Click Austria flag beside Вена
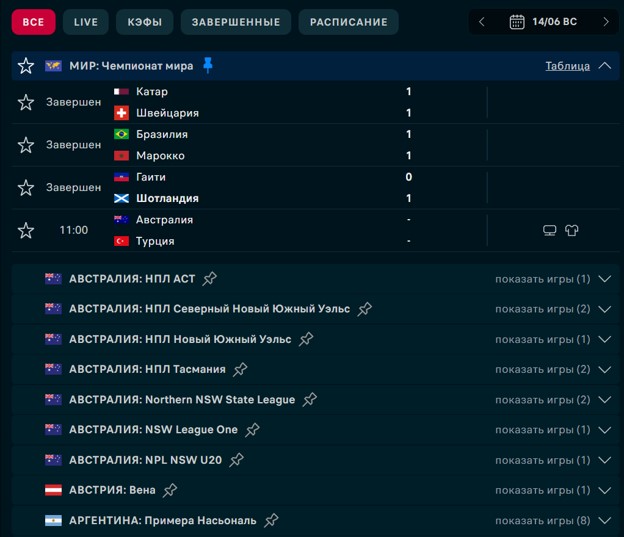This screenshot has width=624, height=537. point(53,490)
